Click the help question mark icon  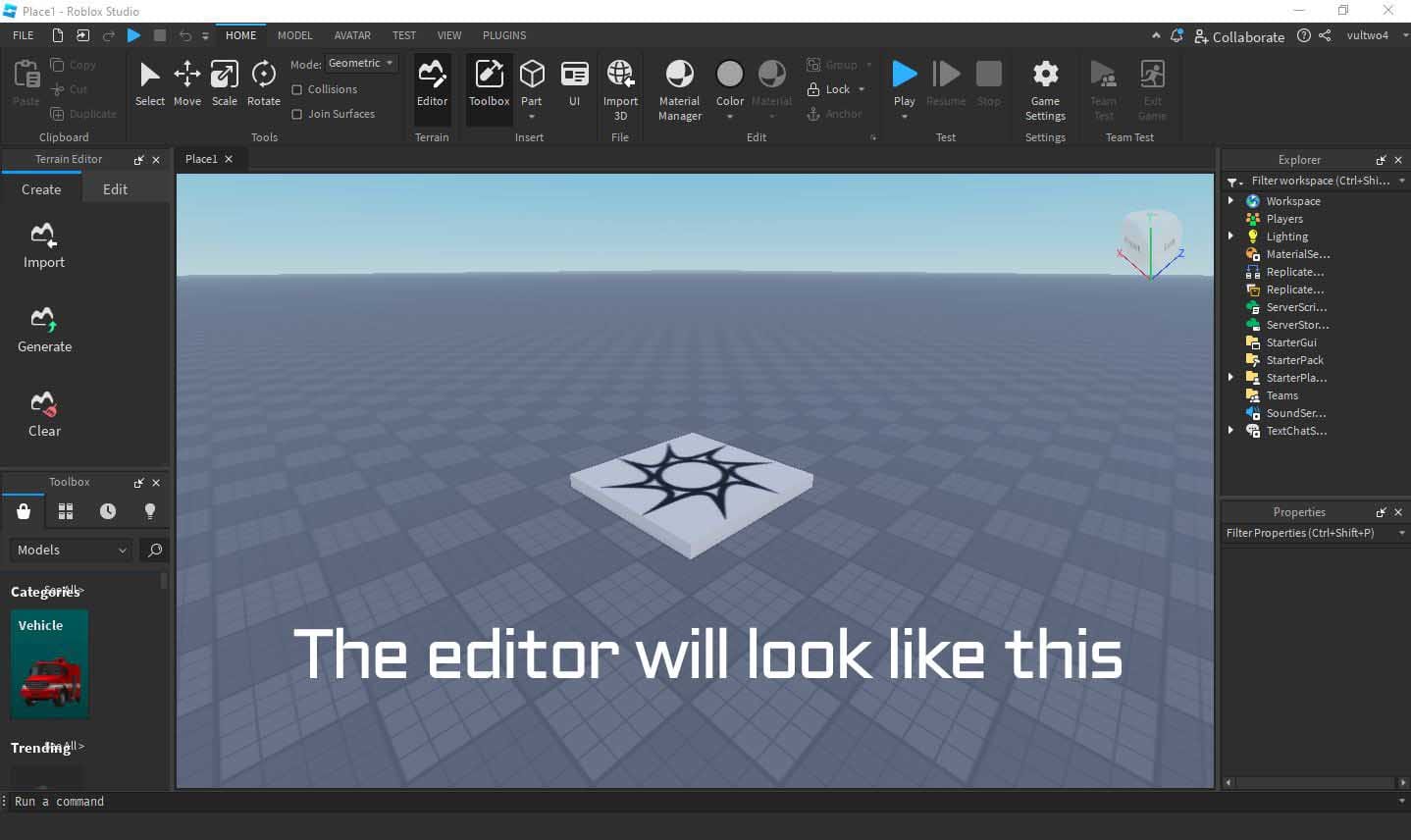pyautogui.click(x=1303, y=35)
